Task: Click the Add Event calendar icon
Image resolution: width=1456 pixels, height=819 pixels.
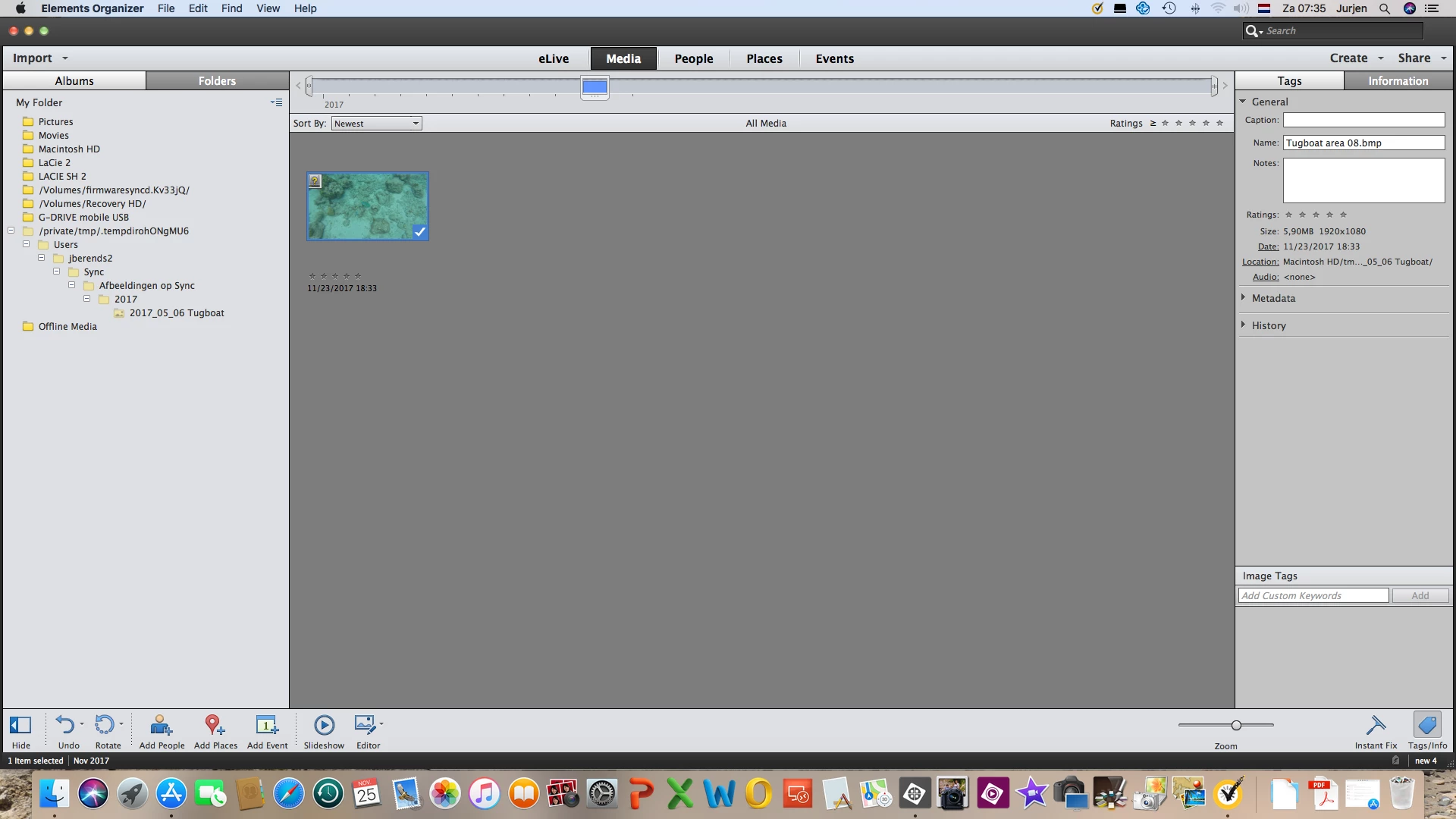Action: tap(267, 726)
